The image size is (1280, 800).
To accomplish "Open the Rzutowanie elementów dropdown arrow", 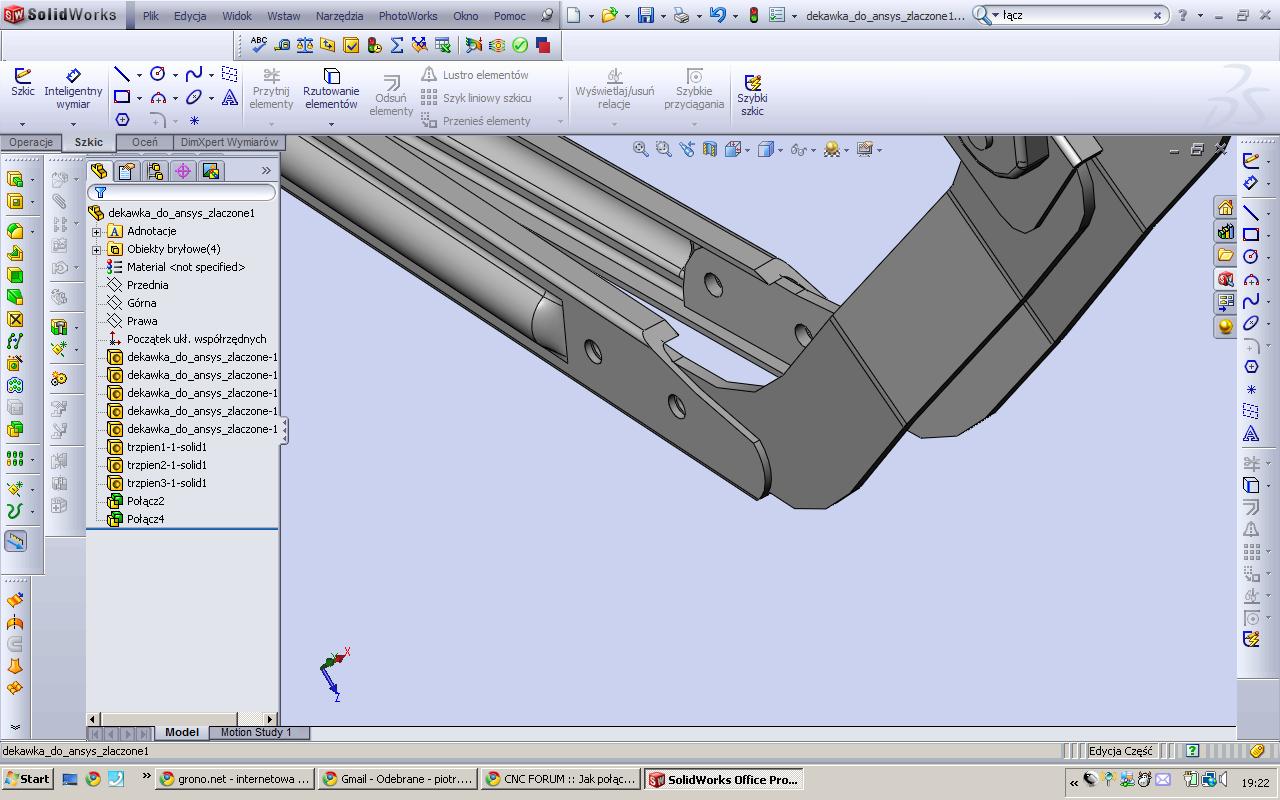I will click(x=331, y=124).
